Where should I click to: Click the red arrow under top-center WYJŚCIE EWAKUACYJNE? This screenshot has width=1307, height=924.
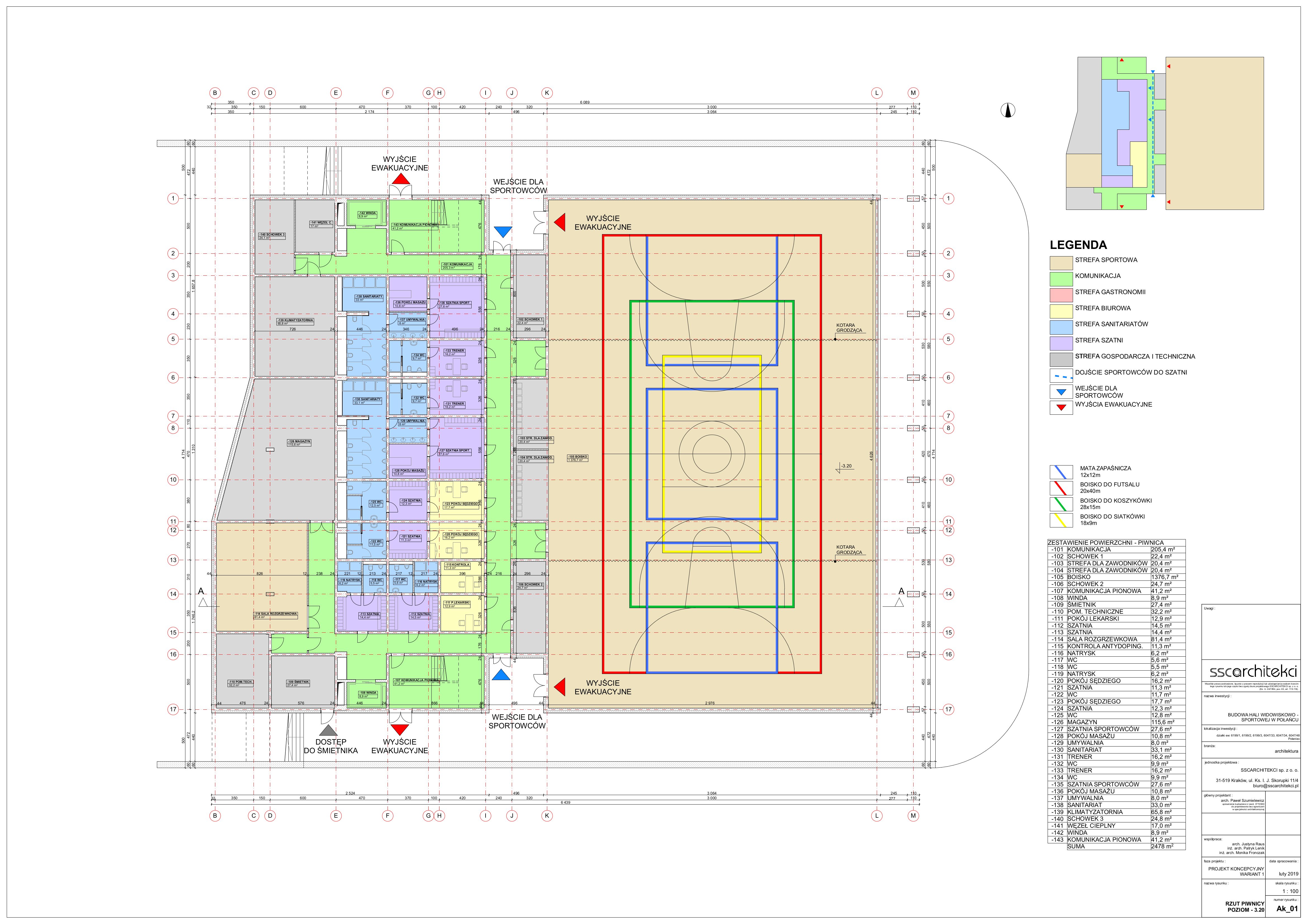click(x=401, y=180)
